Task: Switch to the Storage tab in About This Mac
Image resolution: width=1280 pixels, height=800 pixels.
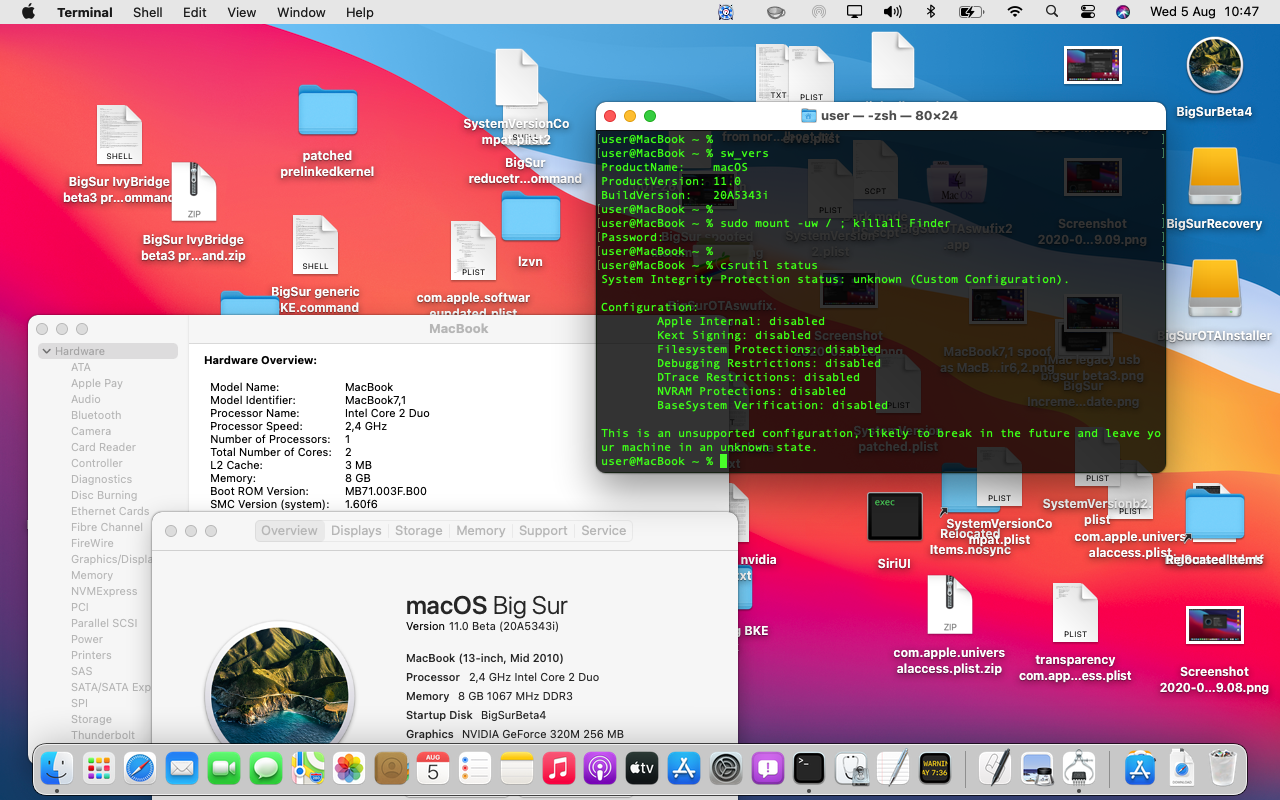Action: click(418, 531)
